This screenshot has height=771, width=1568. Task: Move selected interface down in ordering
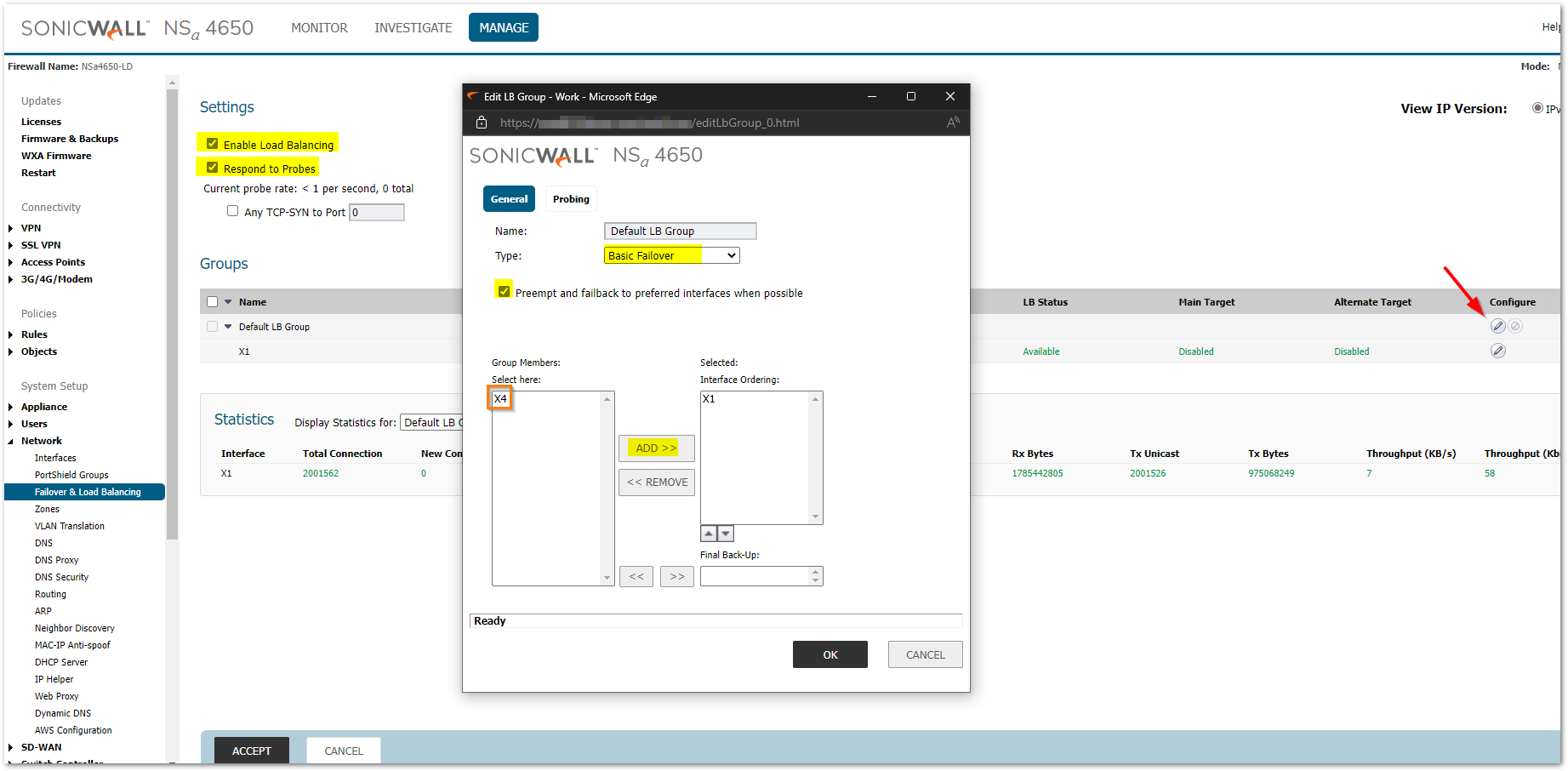726,534
